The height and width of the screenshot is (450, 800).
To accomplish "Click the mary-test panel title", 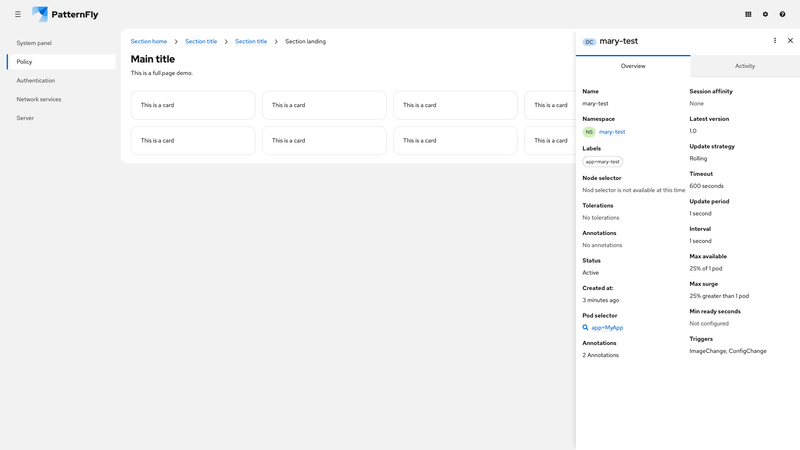I will (x=618, y=41).
